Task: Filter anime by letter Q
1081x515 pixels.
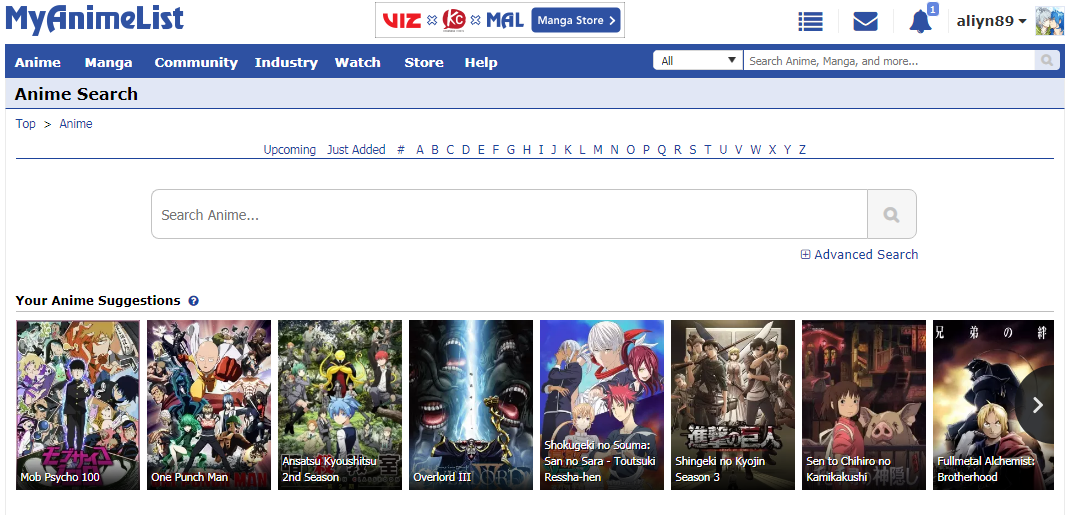Action: pyautogui.click(x=662, y=150)
